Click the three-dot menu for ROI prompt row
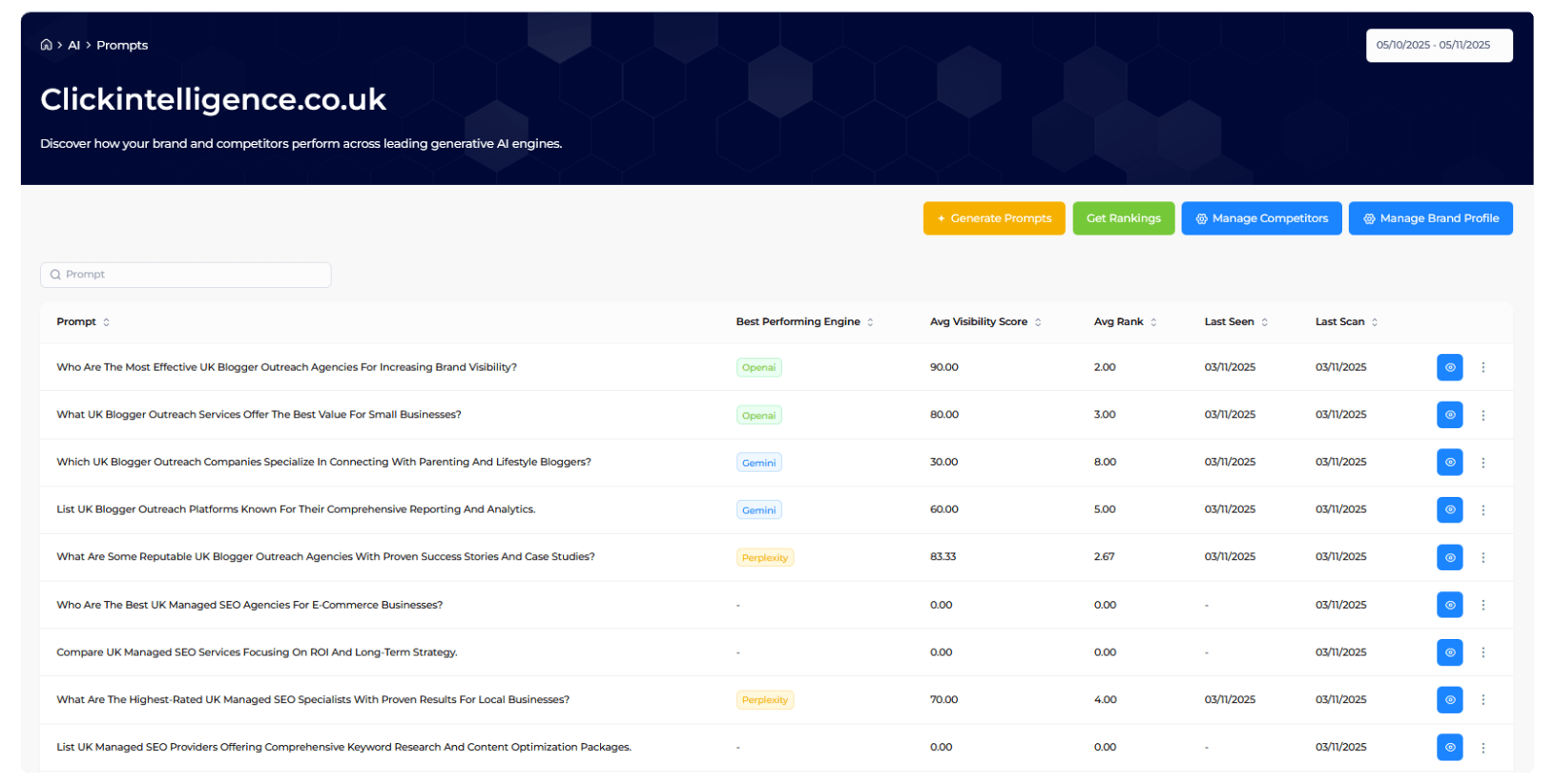This screenshot has height=784, width=1555. tap(1482, 652)
